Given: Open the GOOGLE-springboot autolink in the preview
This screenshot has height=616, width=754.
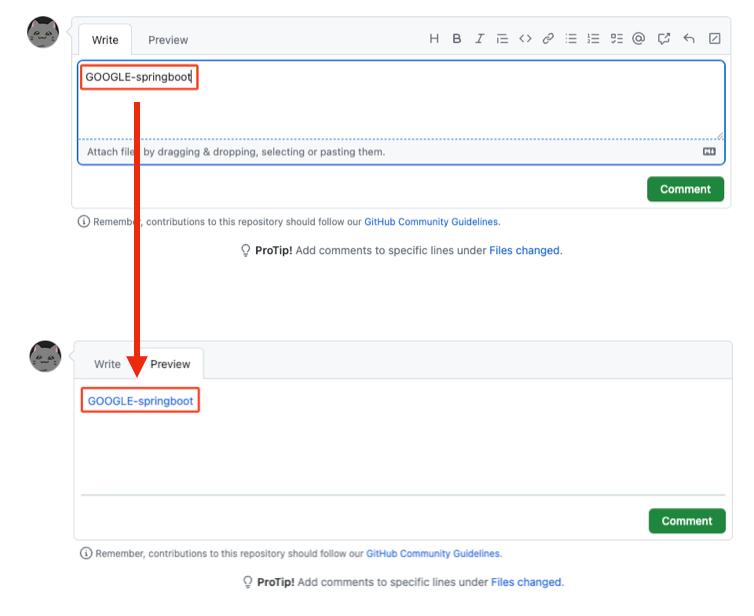Looking at the screenshot, I should (x=140, y=401).
